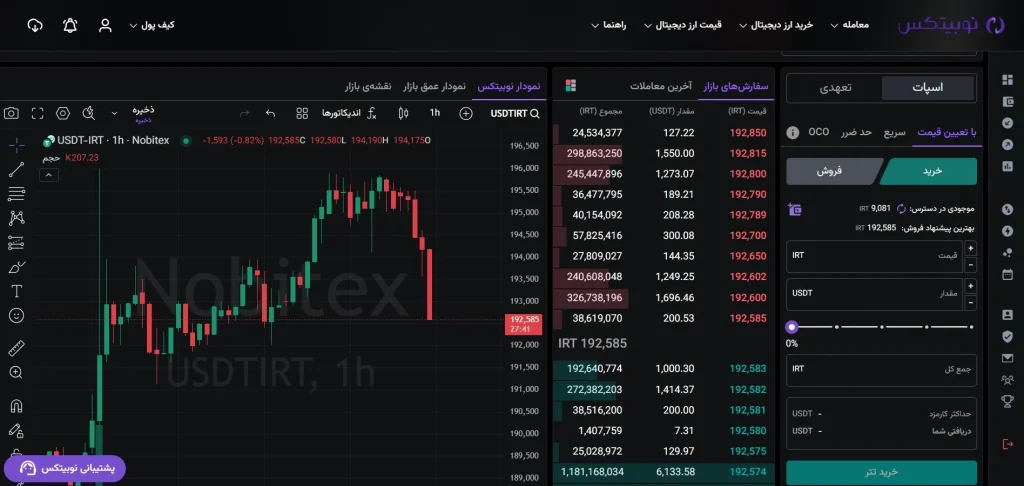Screen dimensions: 1024x486
Task: Select the market orders (سفارش‌های بازار) tab
Action: click(x=737, y=86)
